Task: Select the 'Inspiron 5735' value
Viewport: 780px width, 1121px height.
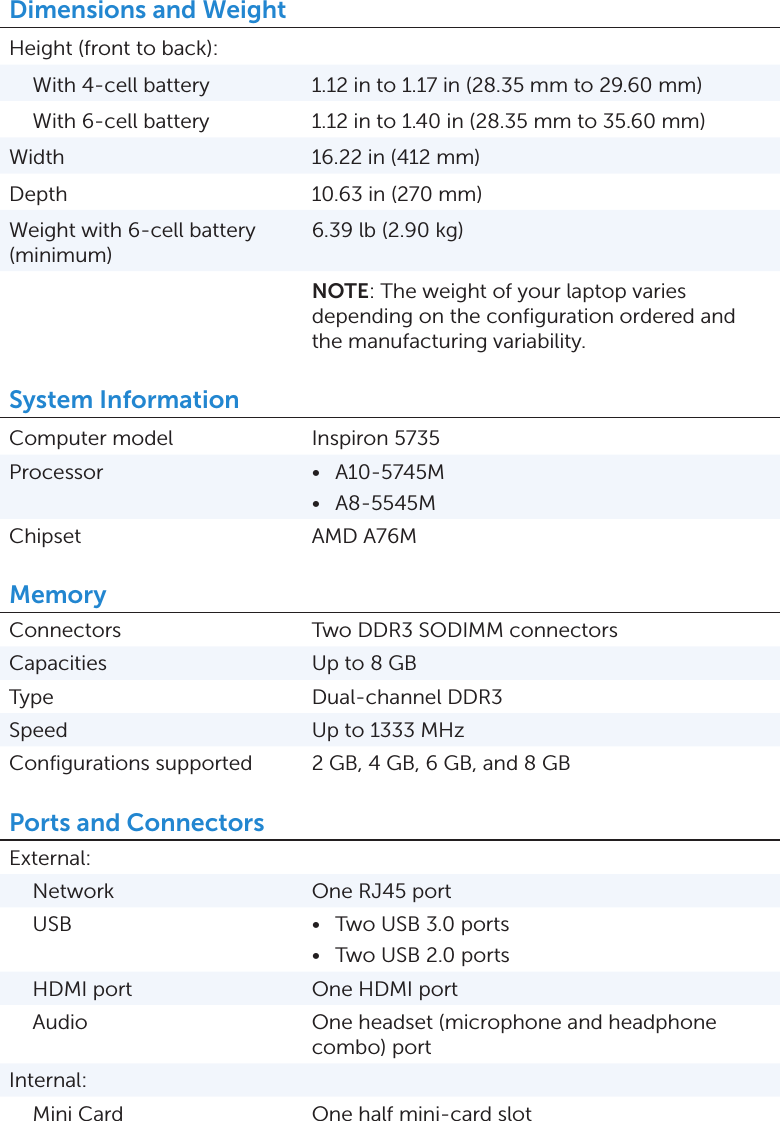Action: (x=376, y=438)
